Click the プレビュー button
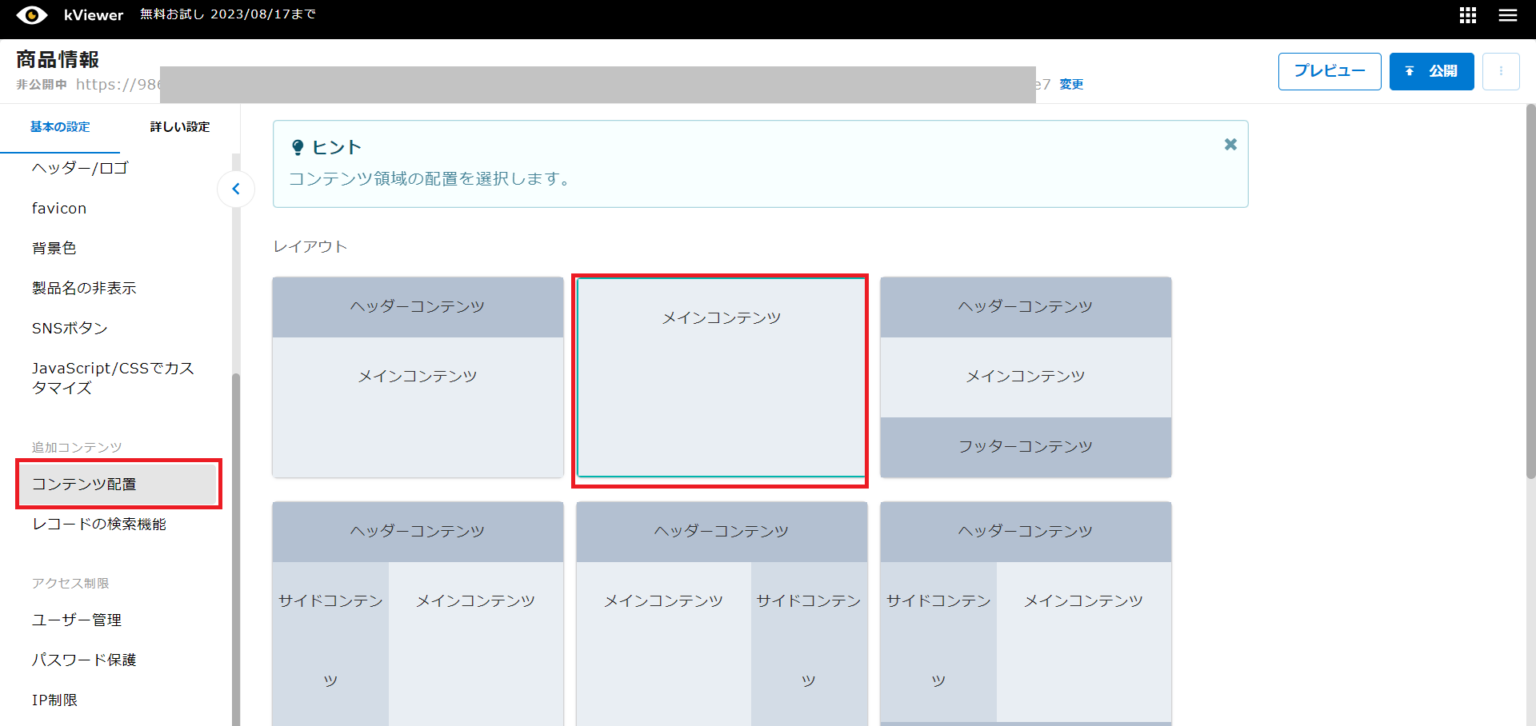This screenshot has width=1536, height=726. [1329, 71]
